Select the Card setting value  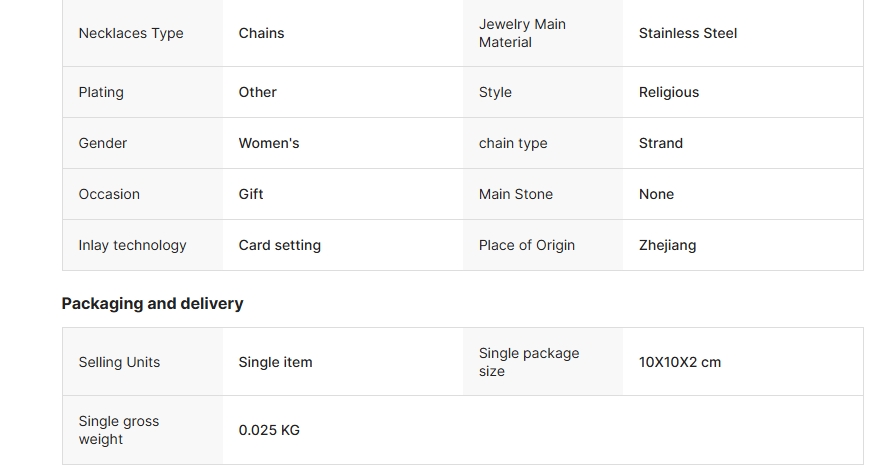pos(280,245)
